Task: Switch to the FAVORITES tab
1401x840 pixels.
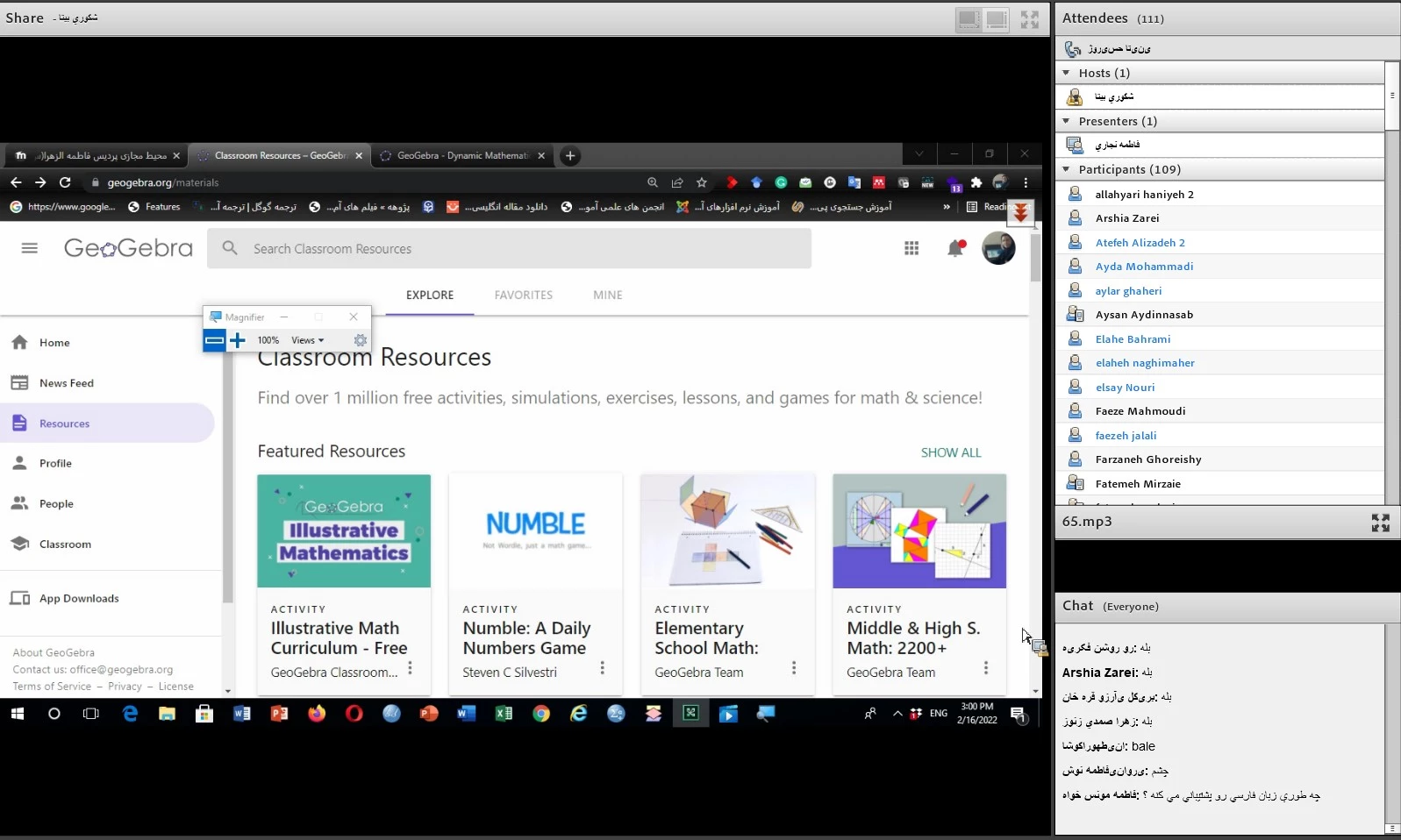Action: (x=523, y=295)
